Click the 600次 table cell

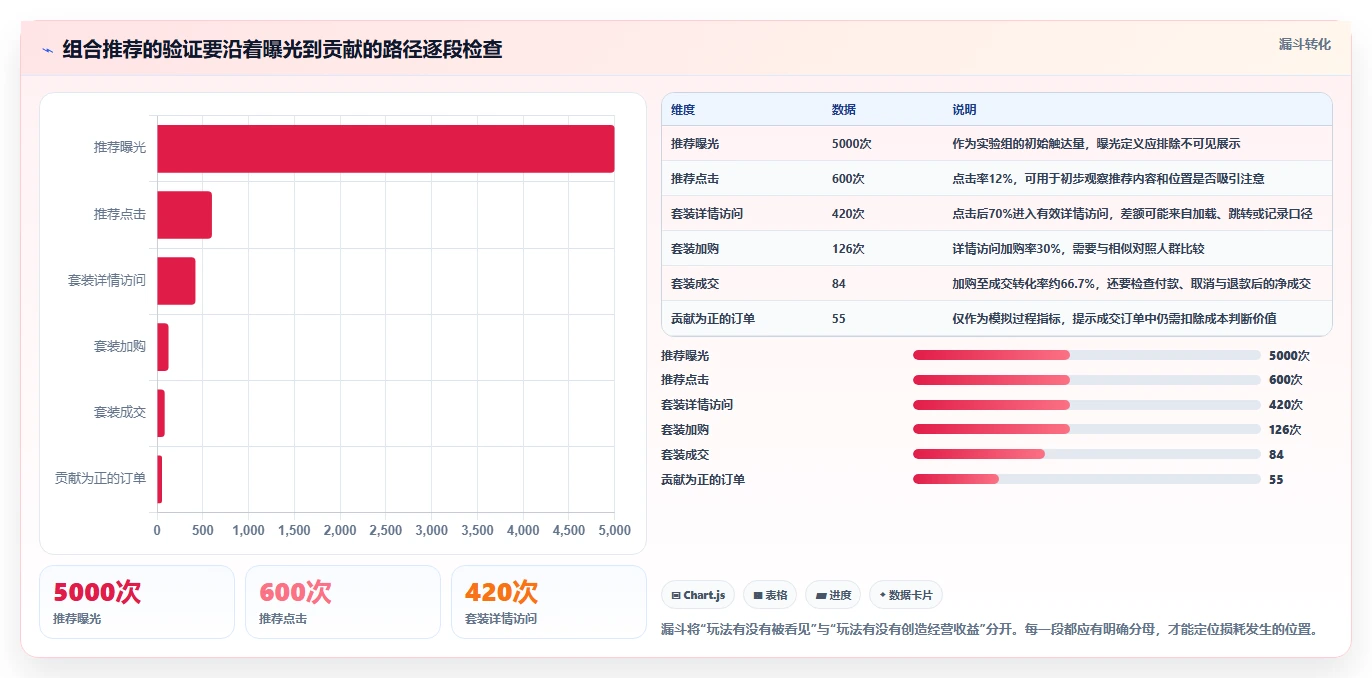click(883, 179)
